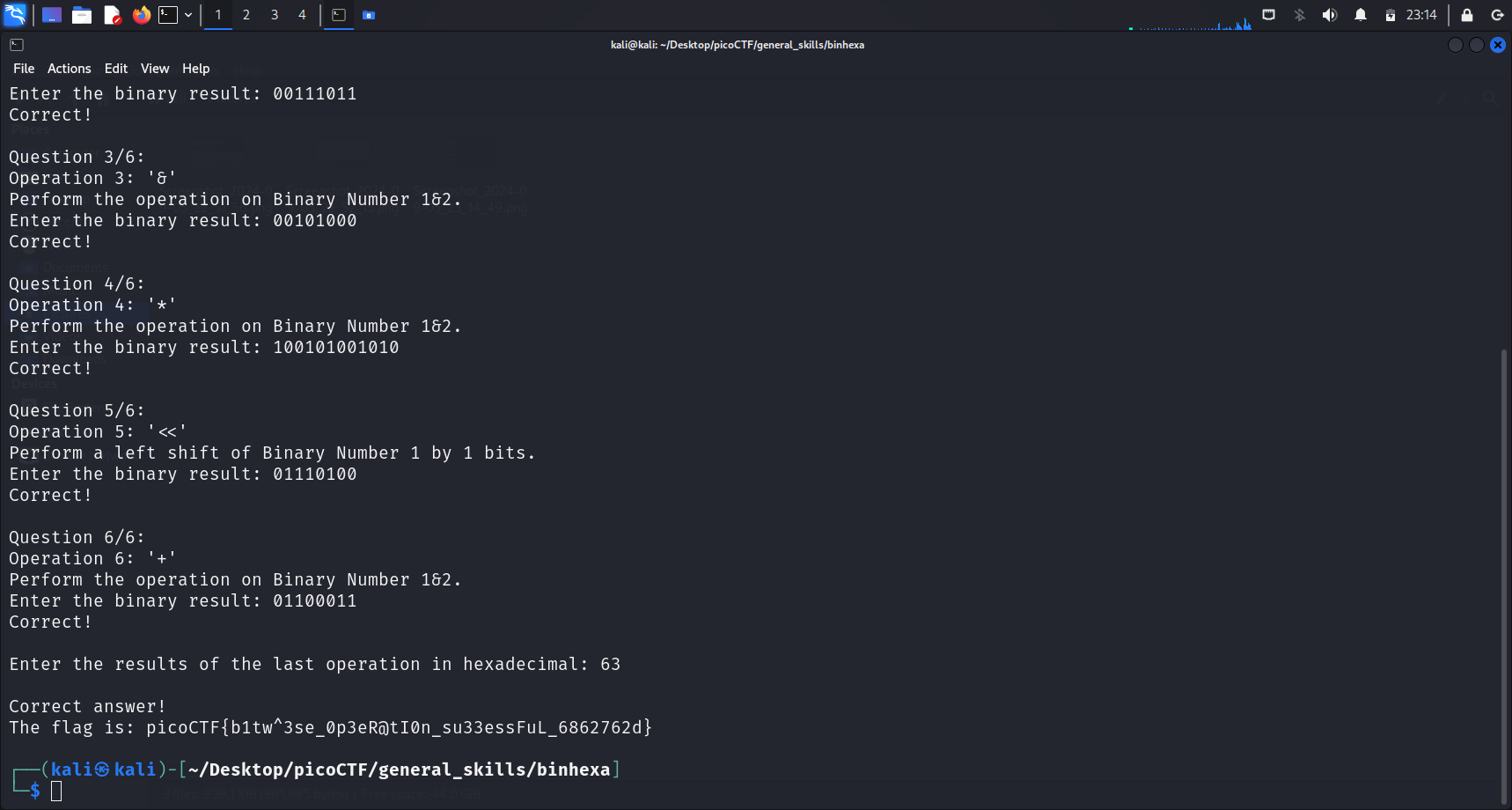Switch to workspace 4
The height and width of the screenshot is (810, 1512).
[302, 15]
